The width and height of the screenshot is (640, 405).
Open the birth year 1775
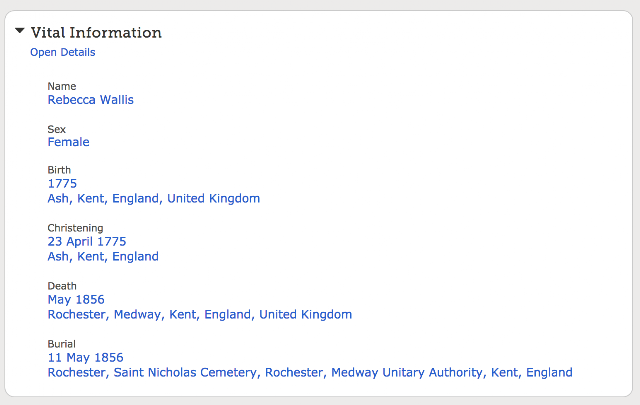(62, 183)
